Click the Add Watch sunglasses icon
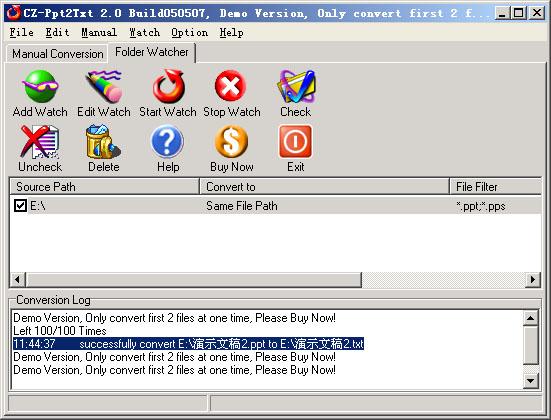The image size is (551, 420). click(40, 86)
